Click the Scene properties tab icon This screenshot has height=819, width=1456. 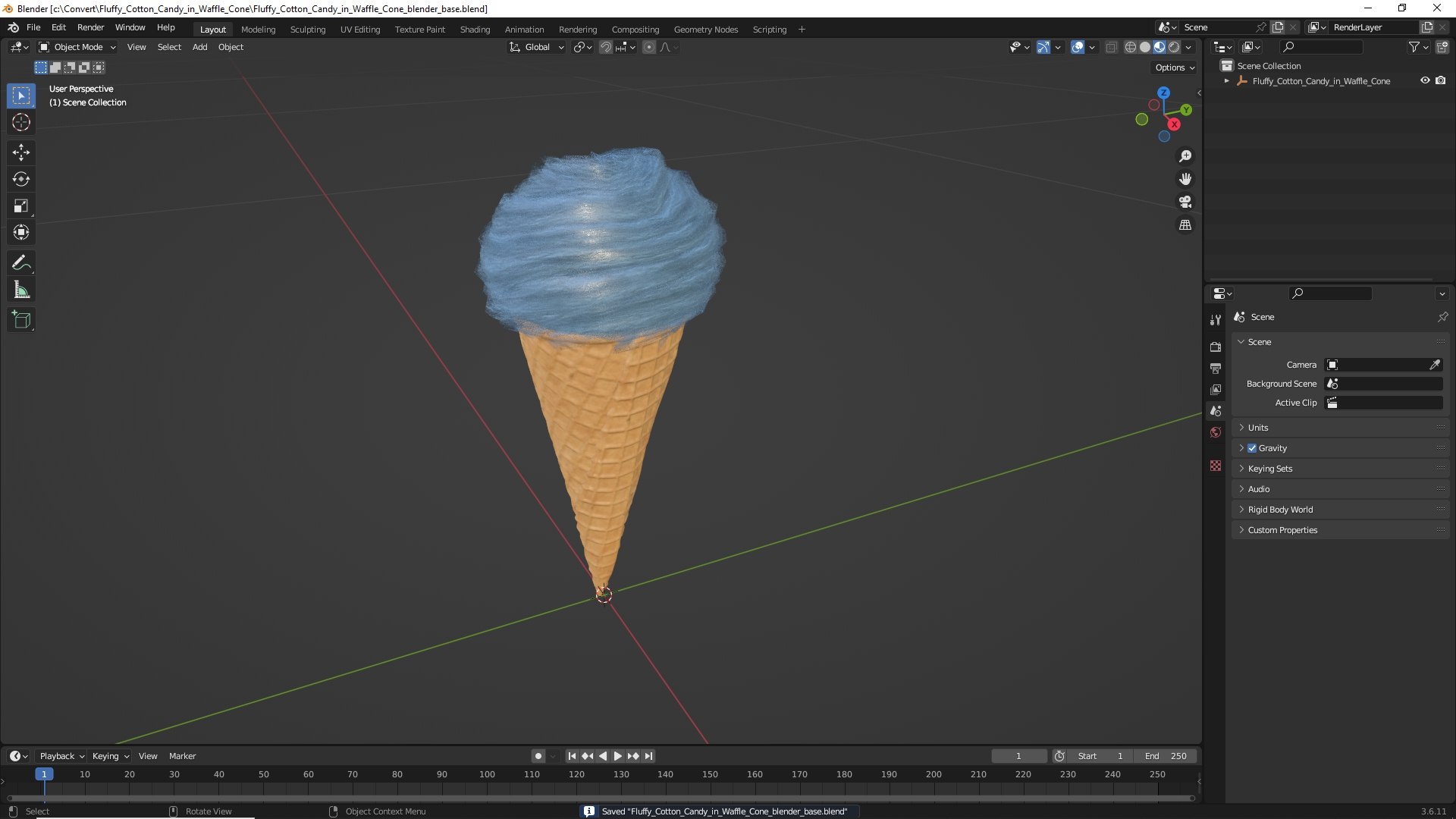click(x=1216, y=411)
